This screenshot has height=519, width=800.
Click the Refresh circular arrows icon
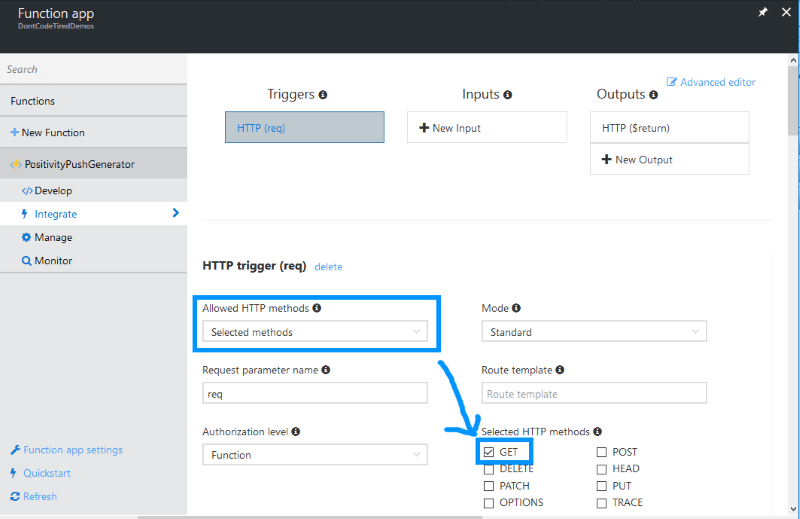(15, 497)
